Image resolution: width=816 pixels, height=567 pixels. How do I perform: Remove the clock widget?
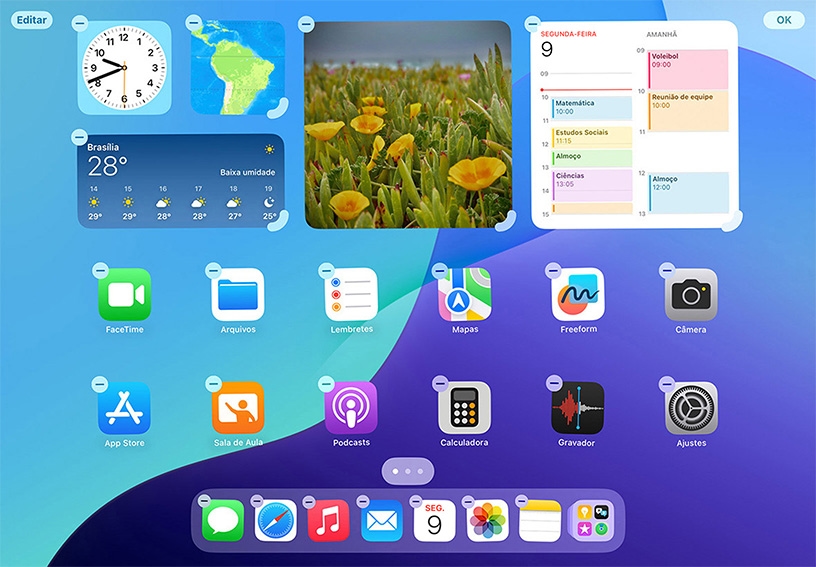80,23
